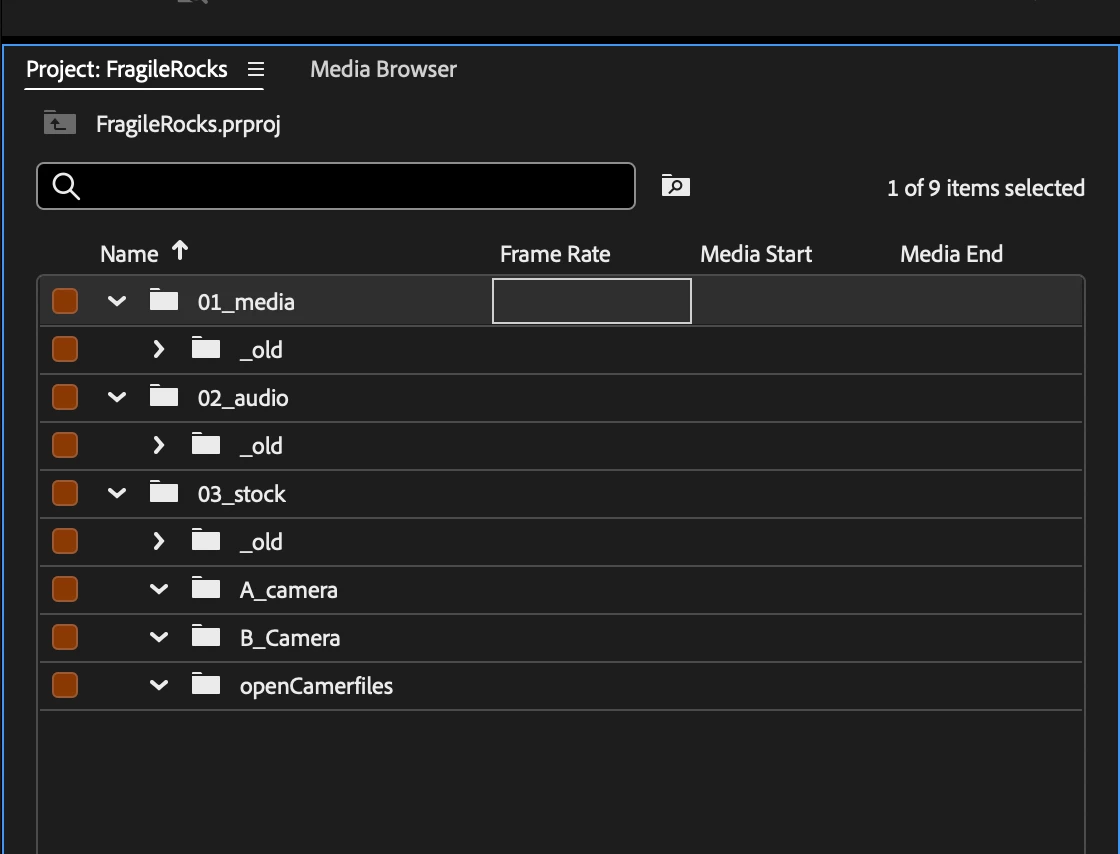The image size is (1120, 854).
Task: Click the Find/create search bin icon
Action: click(675, 186)
